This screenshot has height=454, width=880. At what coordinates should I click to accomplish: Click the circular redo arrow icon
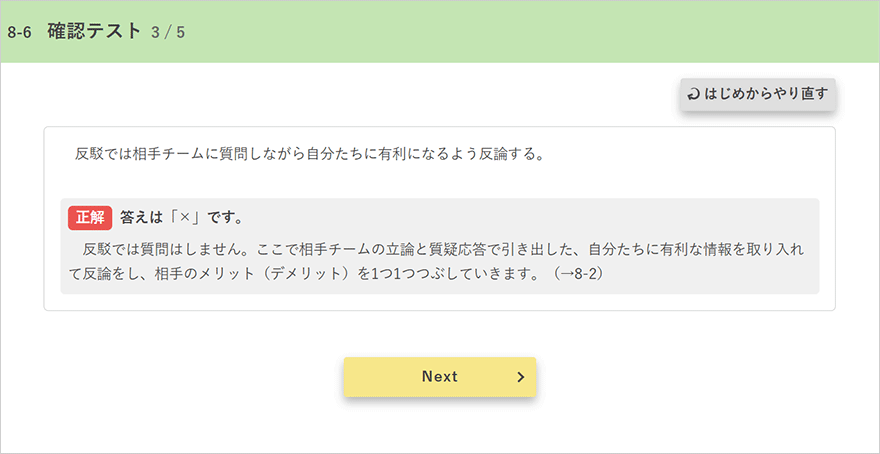pos(694,94)
